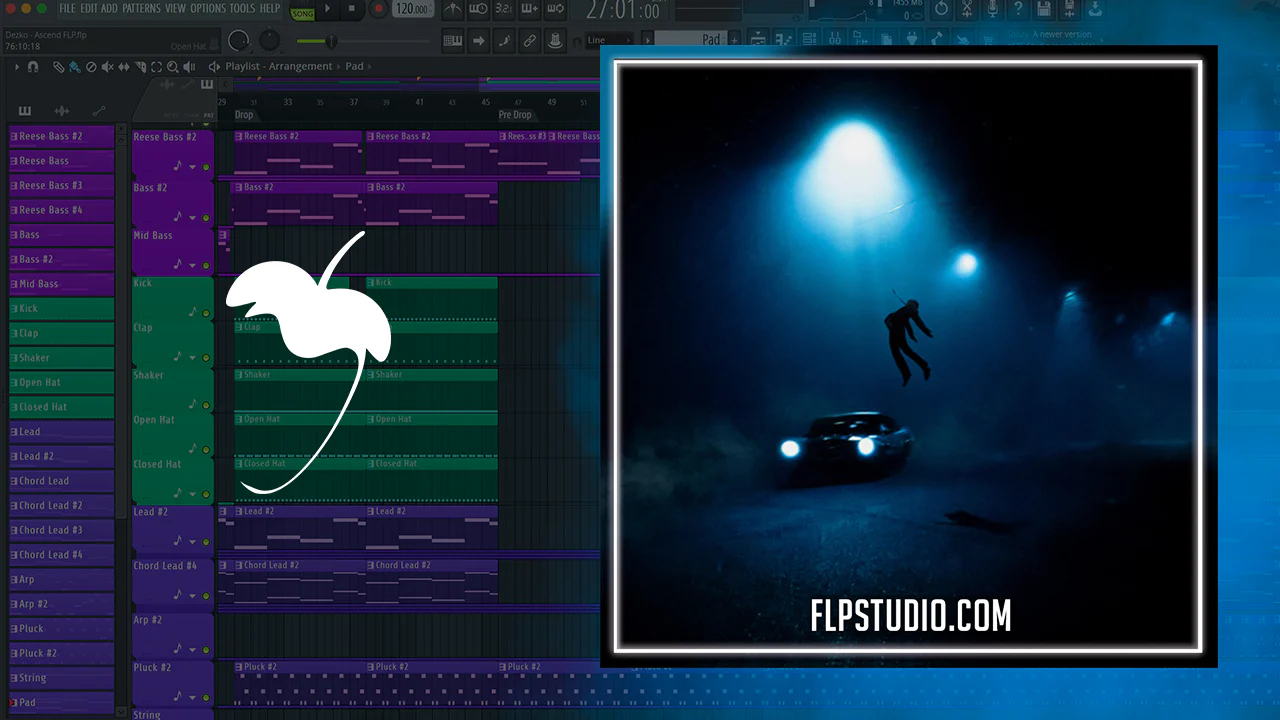Mute the Mid Bass track

point(206,265)
